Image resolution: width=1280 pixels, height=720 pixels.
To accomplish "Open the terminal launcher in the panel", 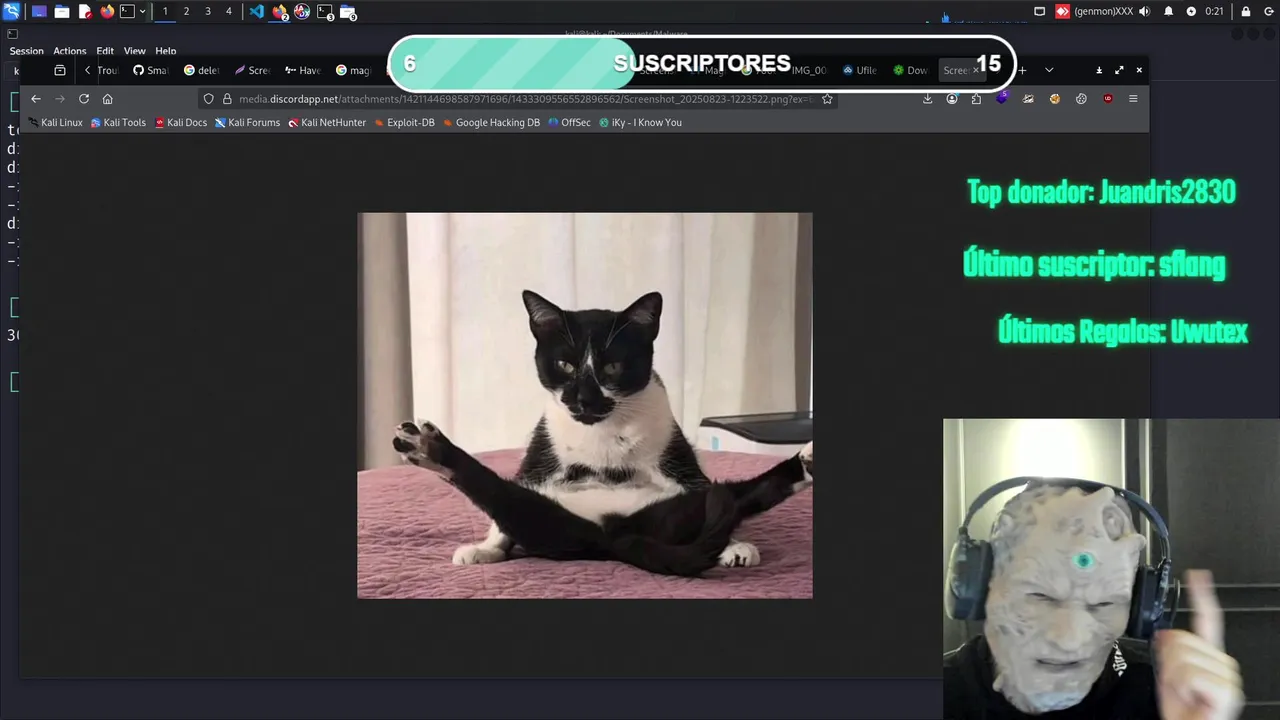I will 128,12.
